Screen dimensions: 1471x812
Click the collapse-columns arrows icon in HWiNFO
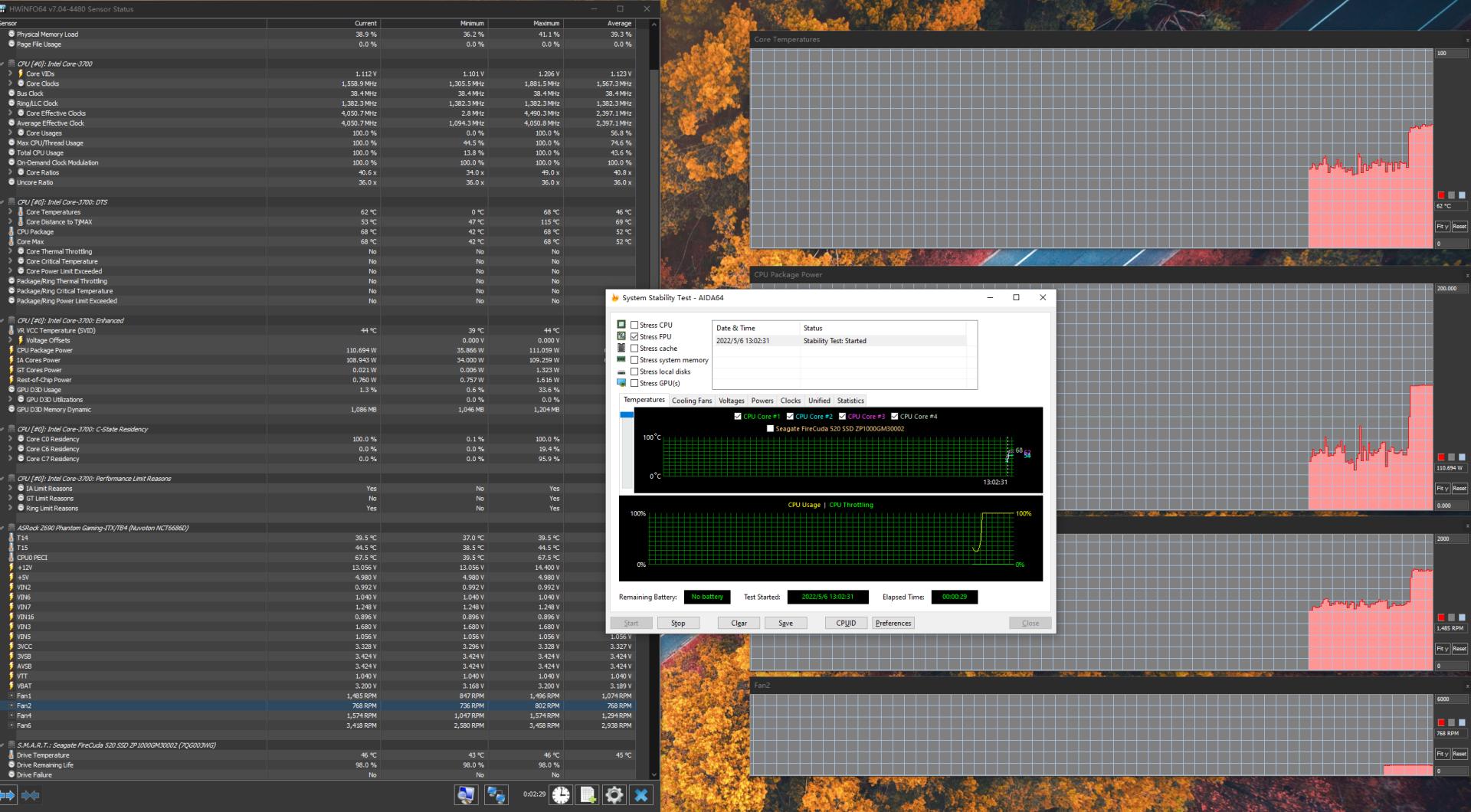[x=31, y=795]
